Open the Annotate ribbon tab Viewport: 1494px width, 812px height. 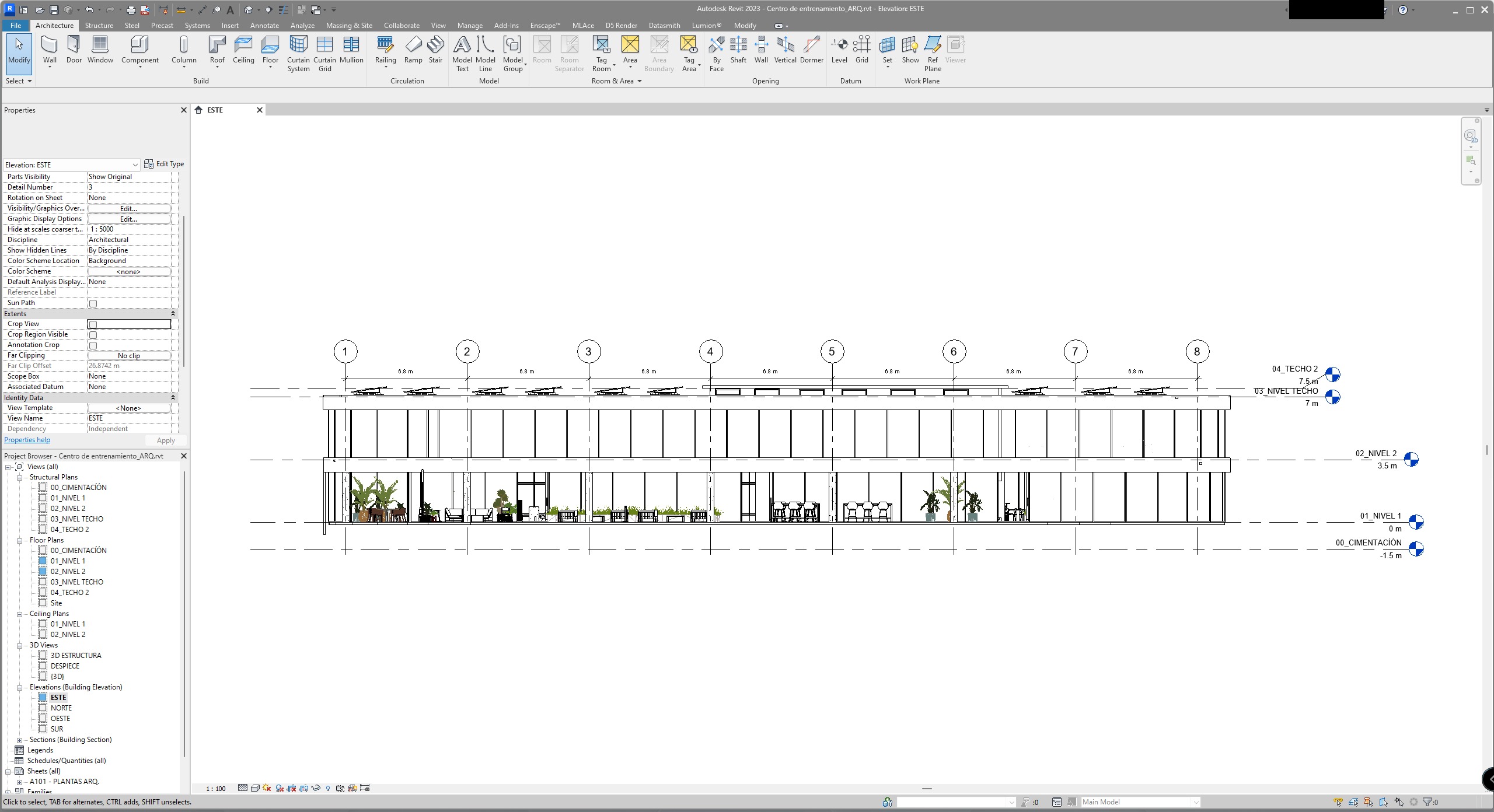pos(264,26)
